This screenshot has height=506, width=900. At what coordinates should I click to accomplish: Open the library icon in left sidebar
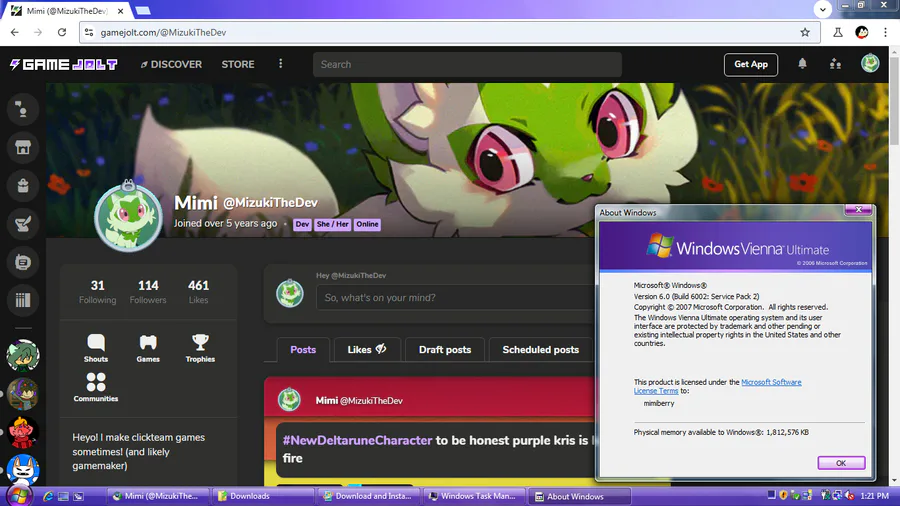[23, 300]
